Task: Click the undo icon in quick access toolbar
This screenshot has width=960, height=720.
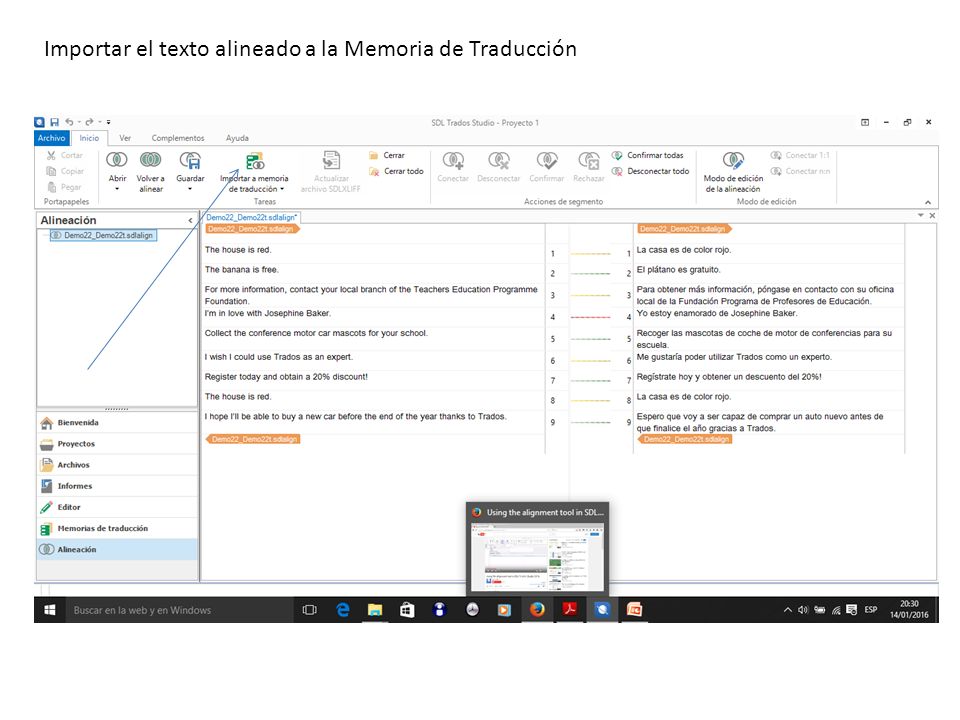Action: click(69, 122)
